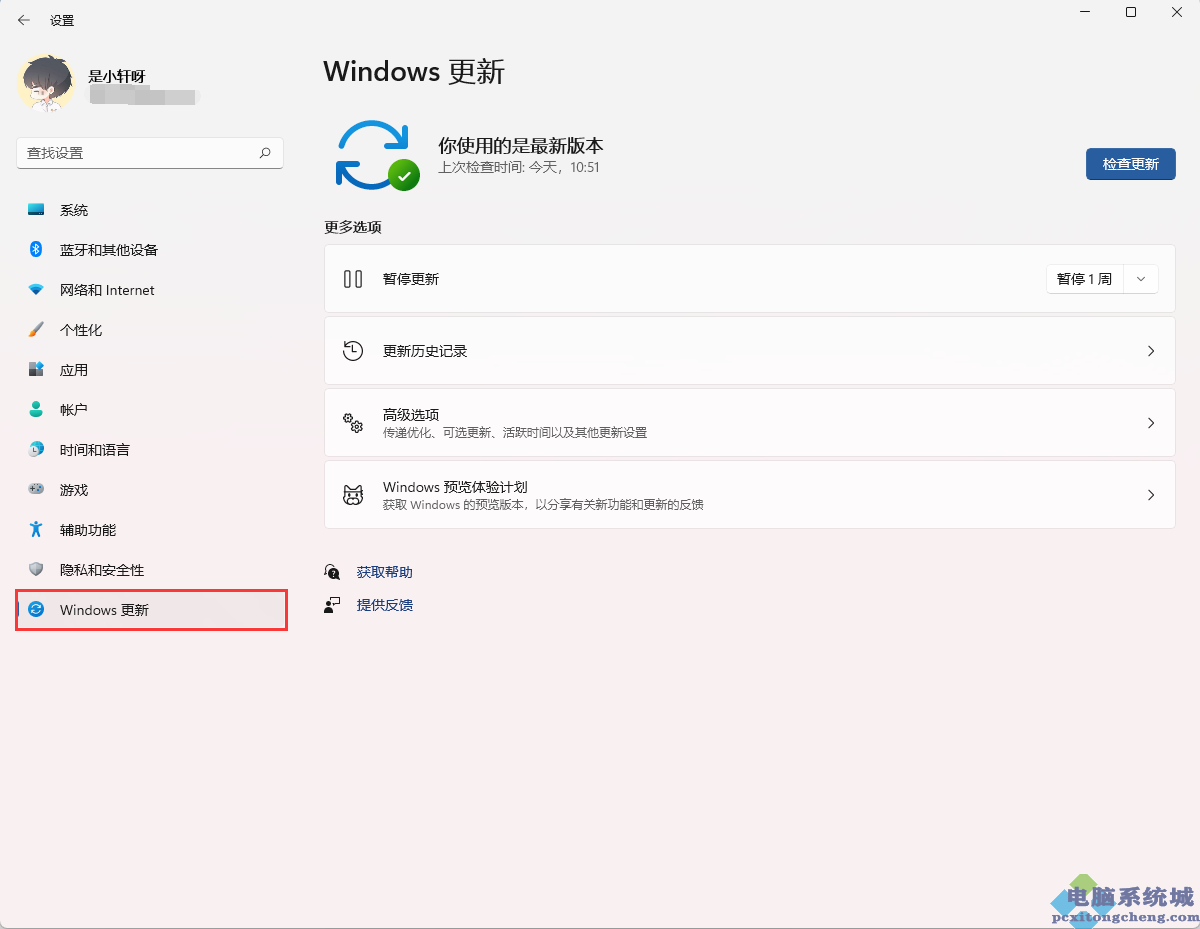
Task: Click the large update status sync icon
Action: (377, 155)
